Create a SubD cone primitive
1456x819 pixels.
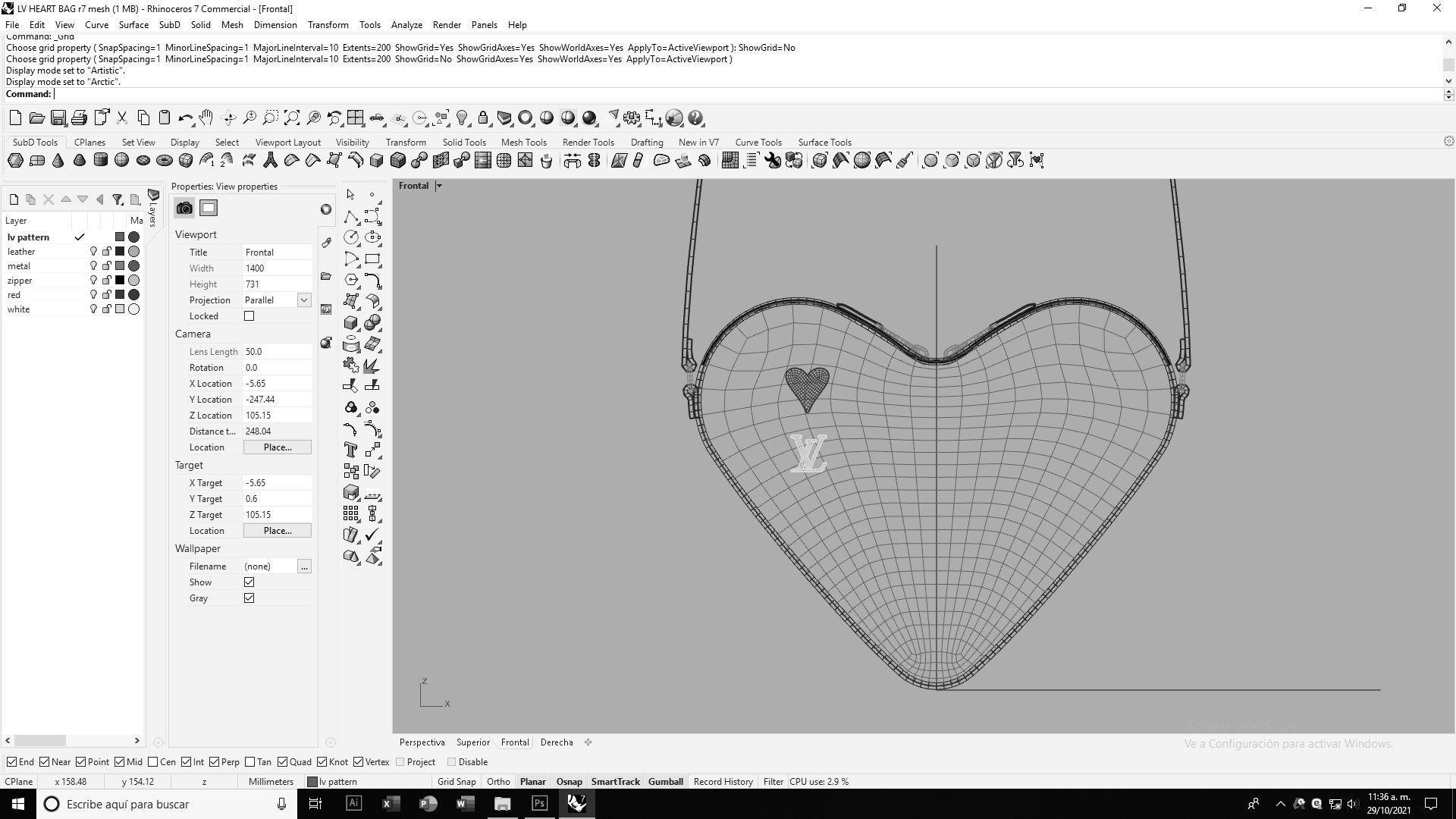click(58, 161)
